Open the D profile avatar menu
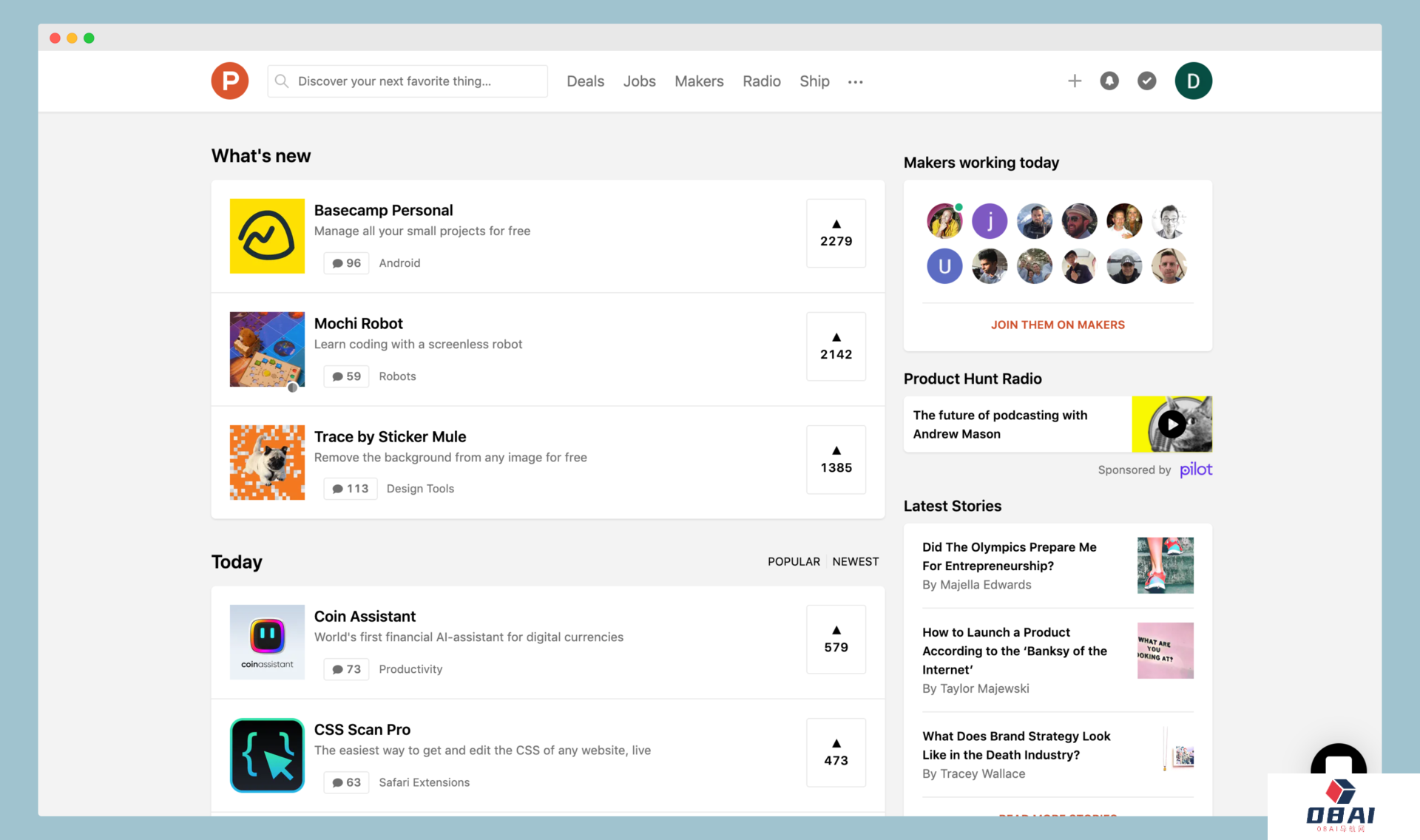This screenshot has width=1420, height=840. pos(1193,81)
